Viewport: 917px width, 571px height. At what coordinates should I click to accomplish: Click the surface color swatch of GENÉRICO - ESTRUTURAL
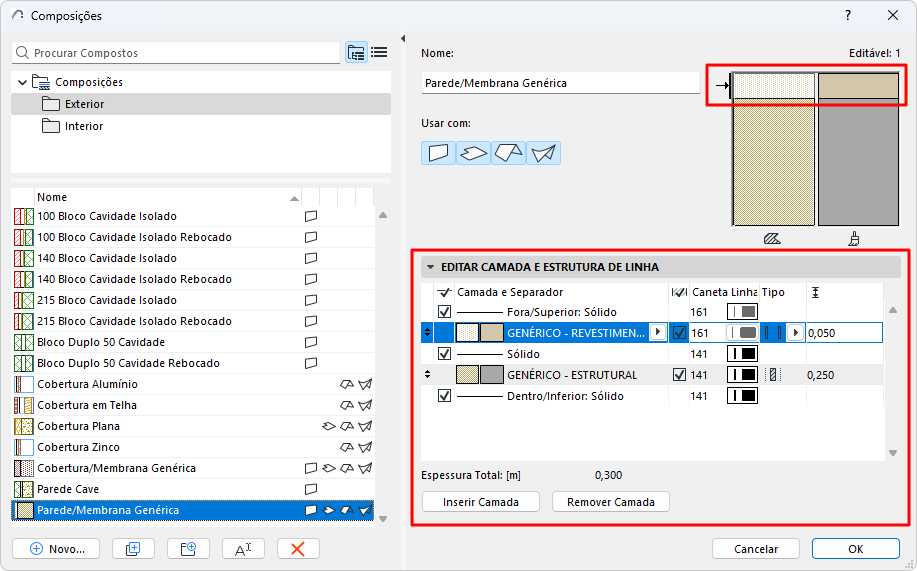coord(492,375)
